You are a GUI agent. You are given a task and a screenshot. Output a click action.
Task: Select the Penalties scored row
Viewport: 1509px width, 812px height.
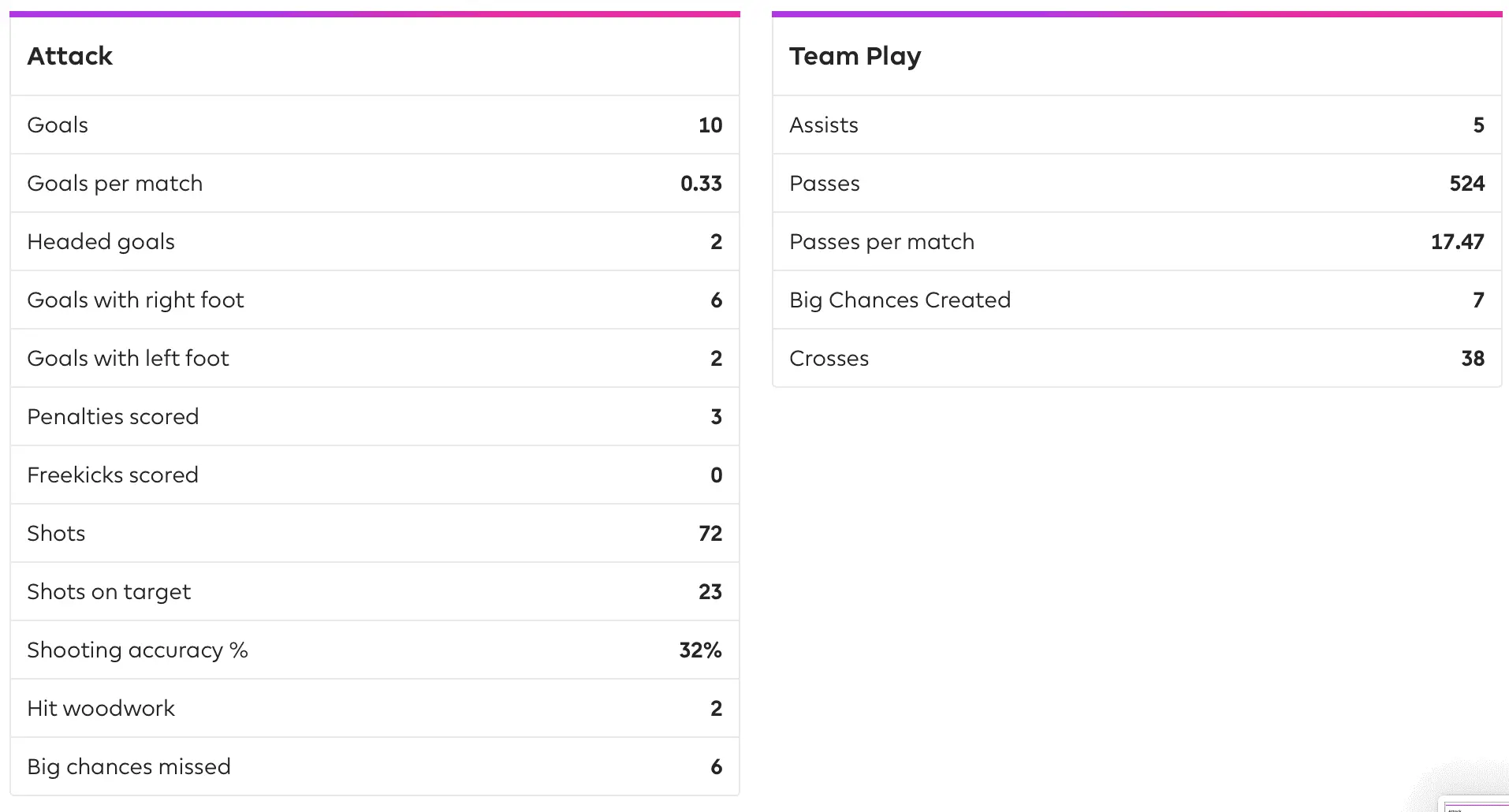tap(374, 416)
